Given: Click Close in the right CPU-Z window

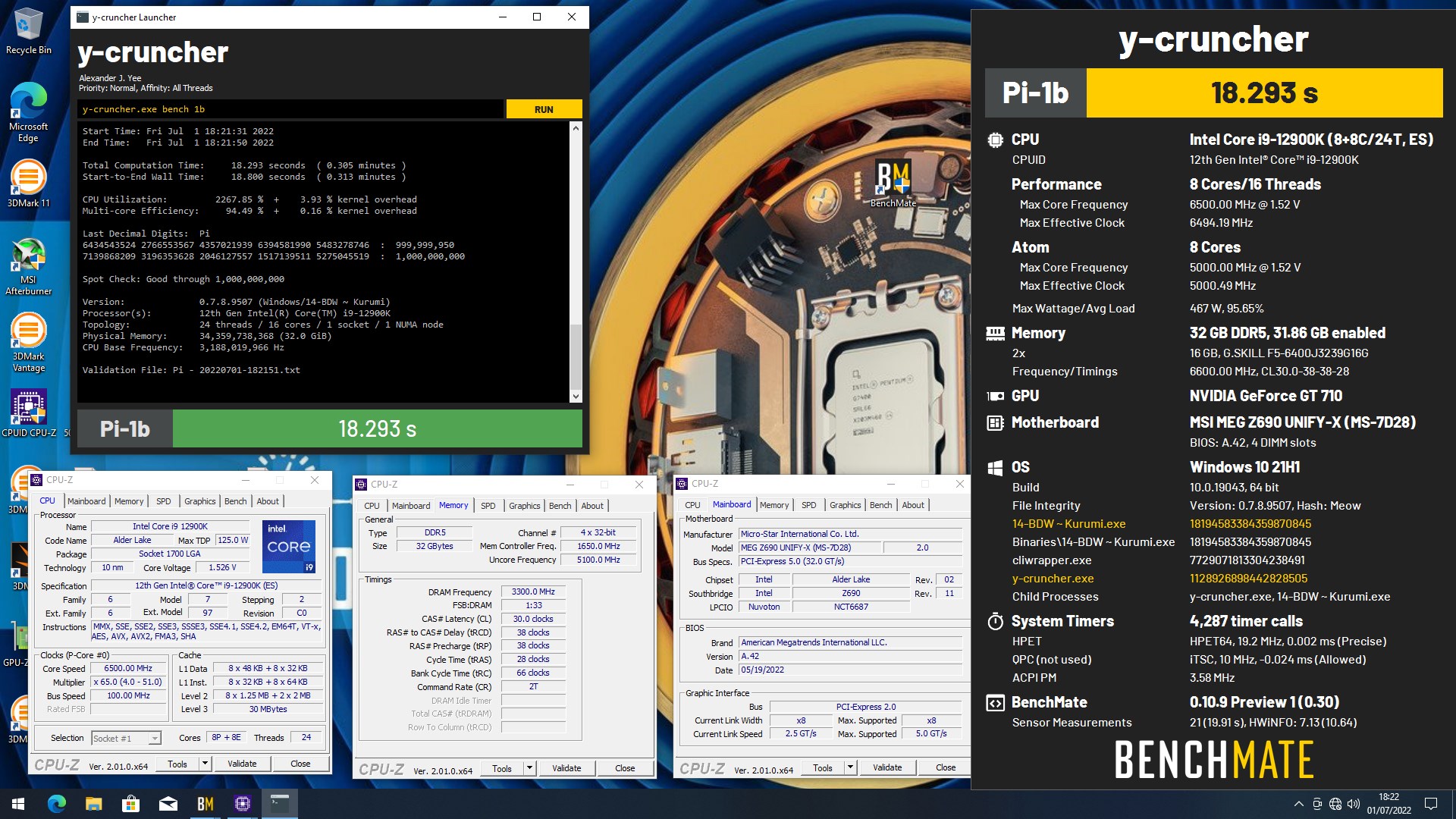Looking at the screenshot, I should click(946, 767).
